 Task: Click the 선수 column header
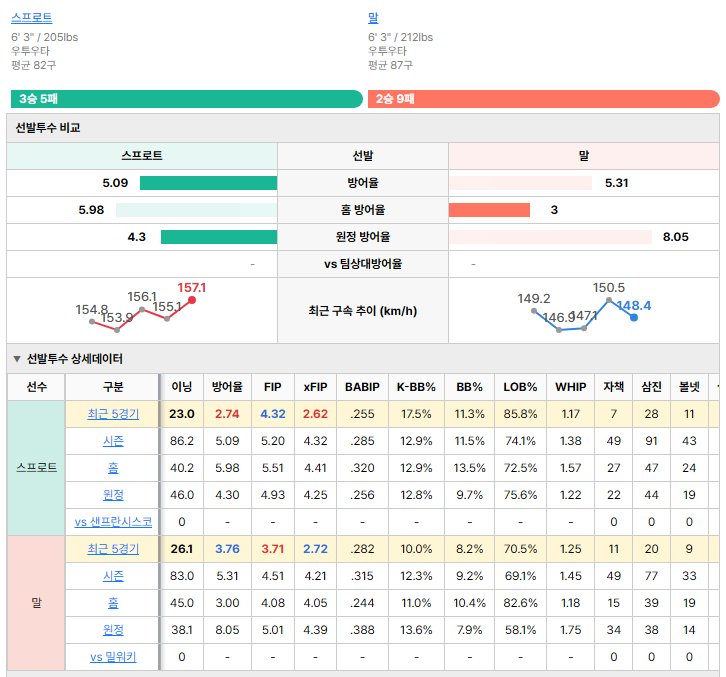point(37,387)
